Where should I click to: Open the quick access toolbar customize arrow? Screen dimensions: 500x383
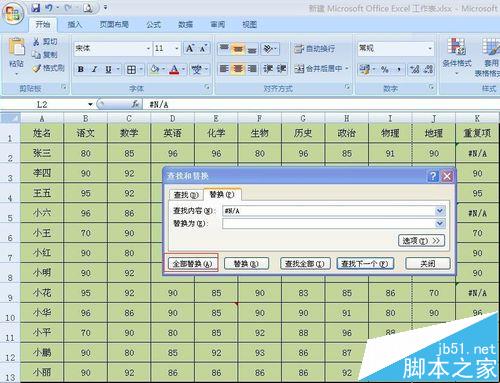click(105, 7)
